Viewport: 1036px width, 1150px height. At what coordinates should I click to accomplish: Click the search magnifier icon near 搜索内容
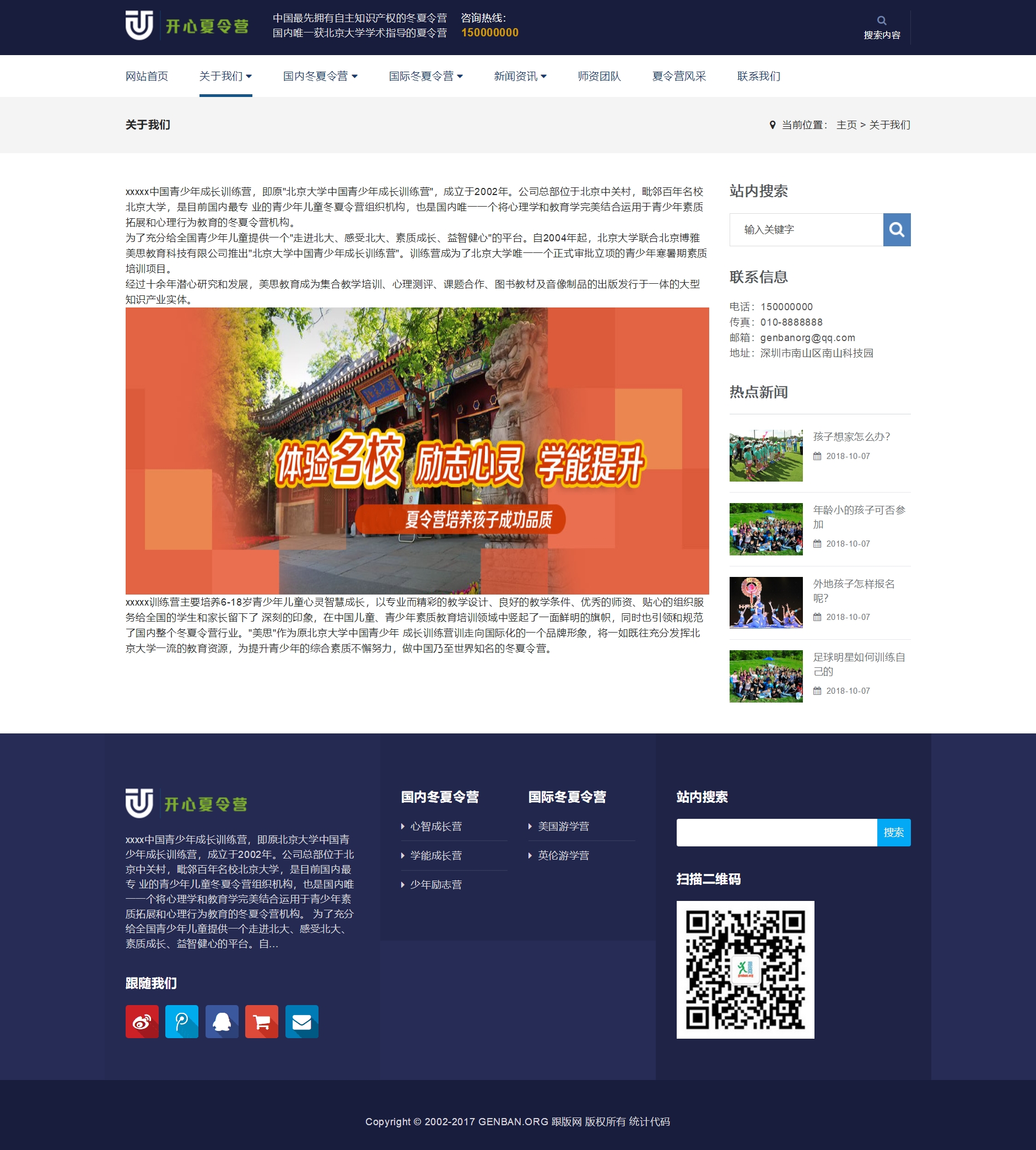(x=882, y=20)
